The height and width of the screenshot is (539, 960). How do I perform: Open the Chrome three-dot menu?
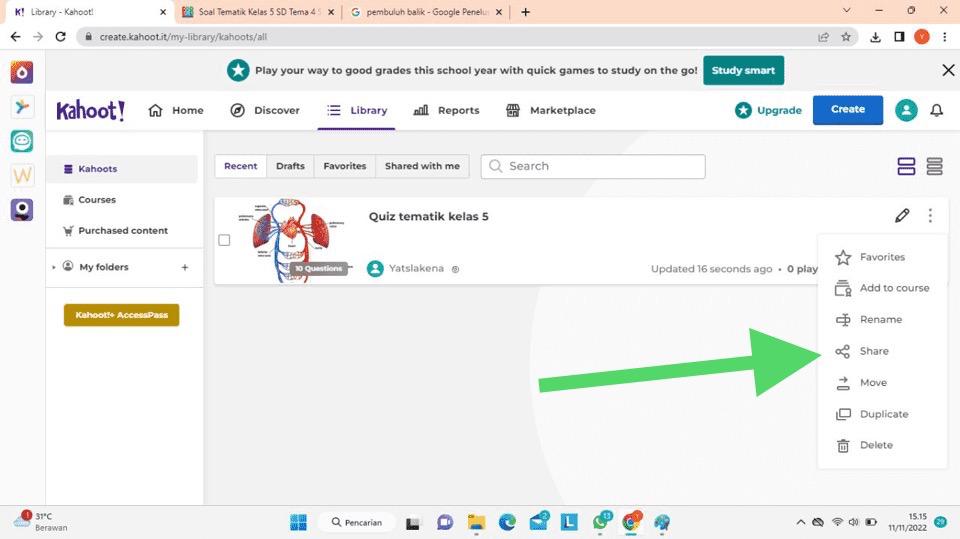(945, 37)
